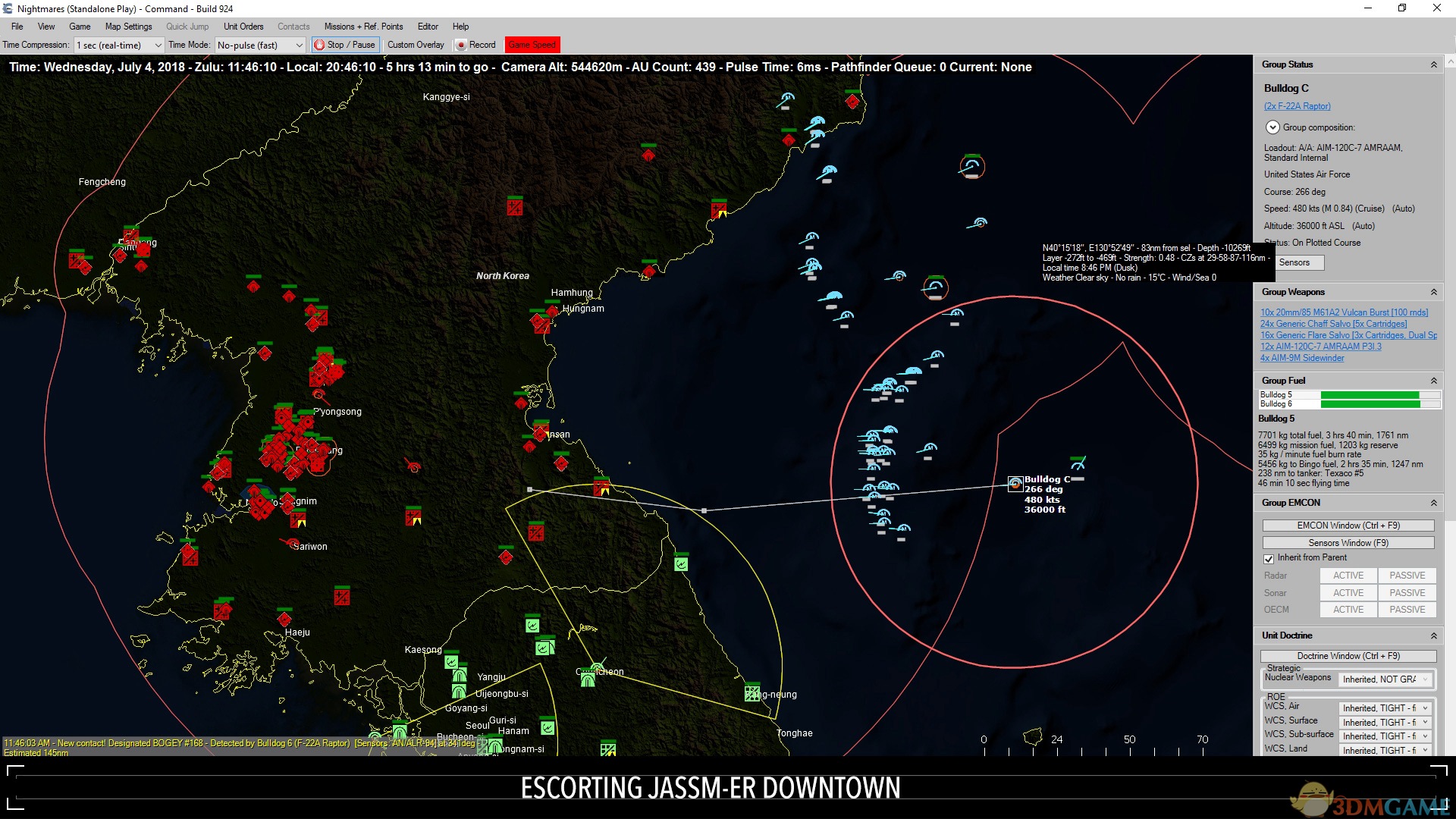Click Bulldog 6 fuel bar
Image resolution: width=1456 pixels, height=819 pixels.
tap(1379, 404)
